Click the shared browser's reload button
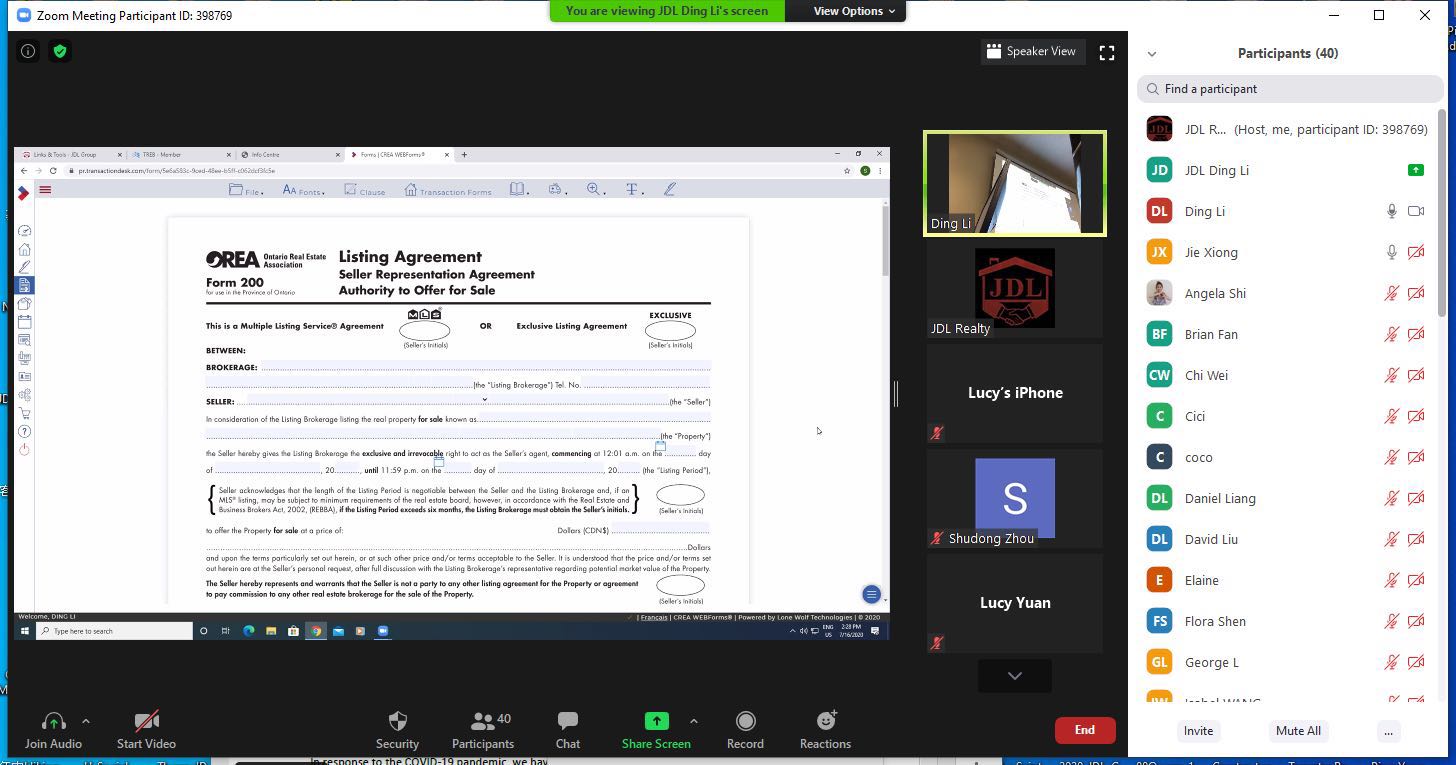This screenshot has height=765, width=1456. click(53, 171)
